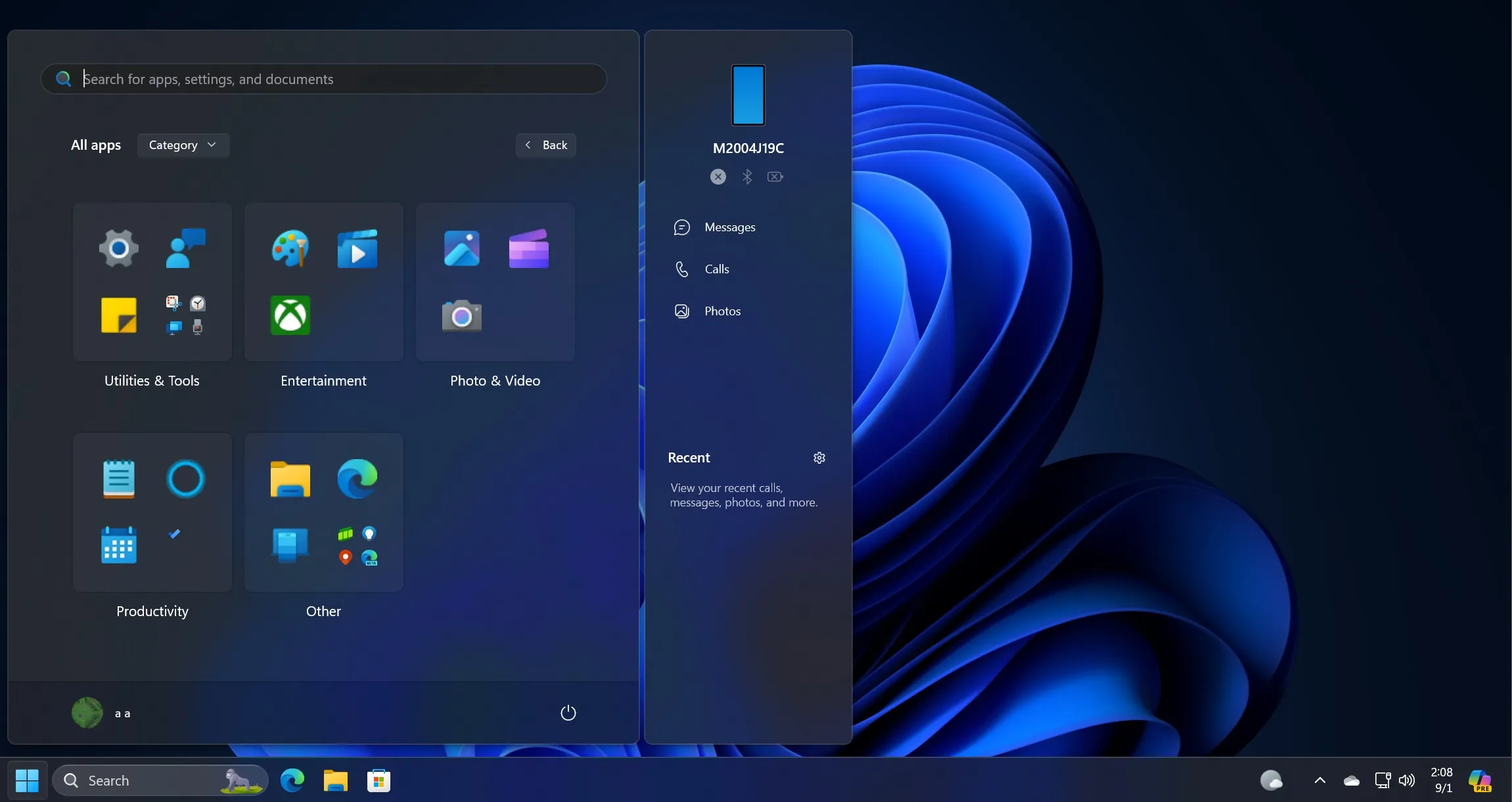Click Back to previous app list
1512x802 pixels.
coord(545,145)
